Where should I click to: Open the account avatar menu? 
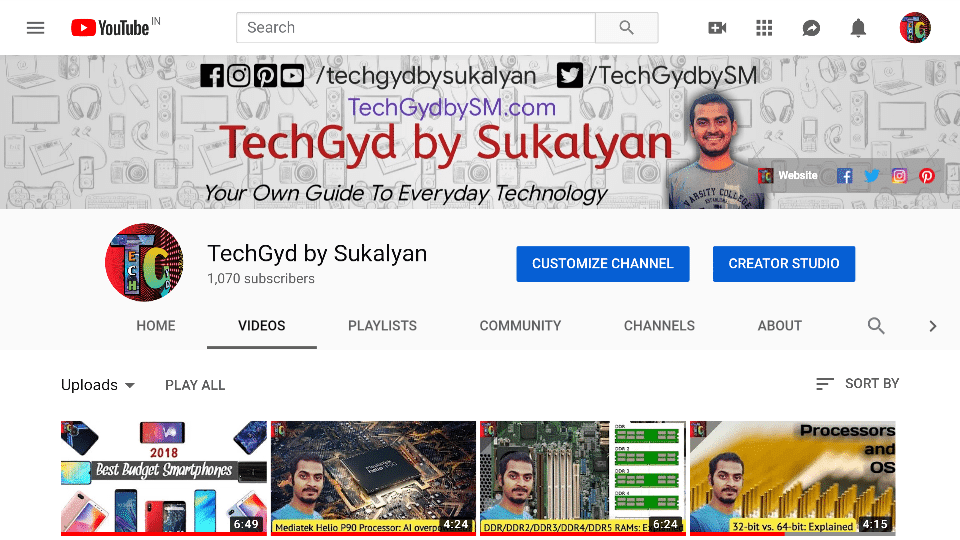(915, 28)
